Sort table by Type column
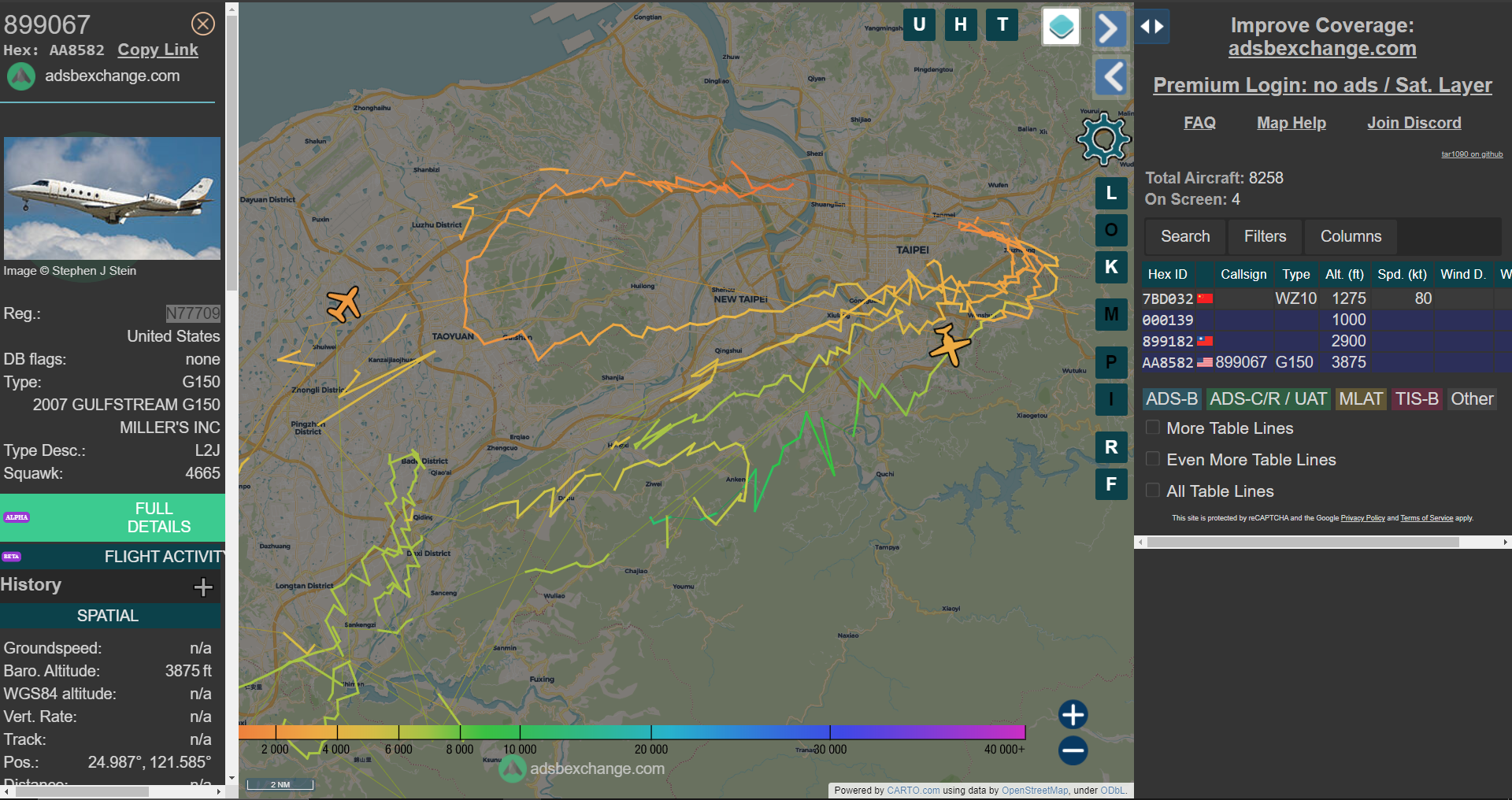 click(x=1295, y=274)
